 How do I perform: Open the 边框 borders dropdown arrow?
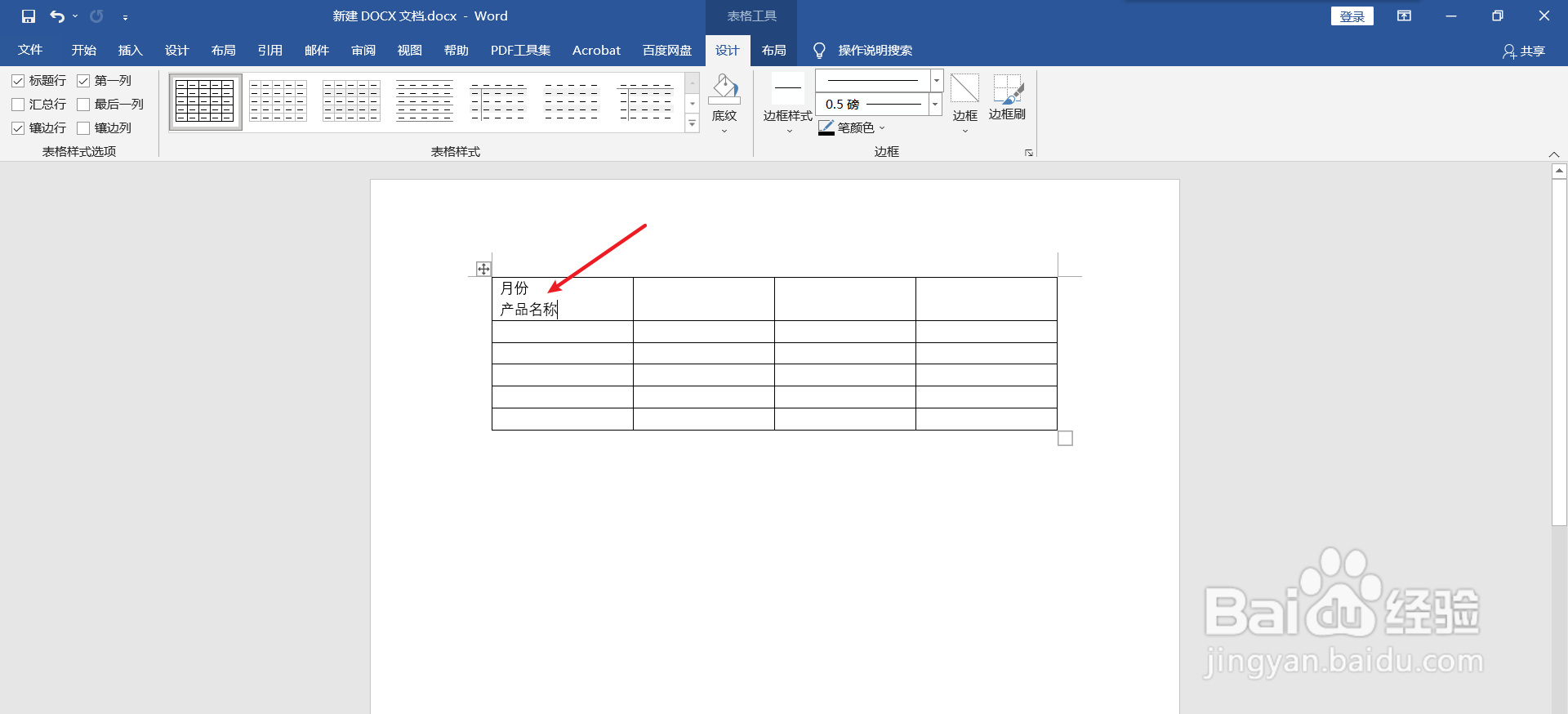coord(964,131)
